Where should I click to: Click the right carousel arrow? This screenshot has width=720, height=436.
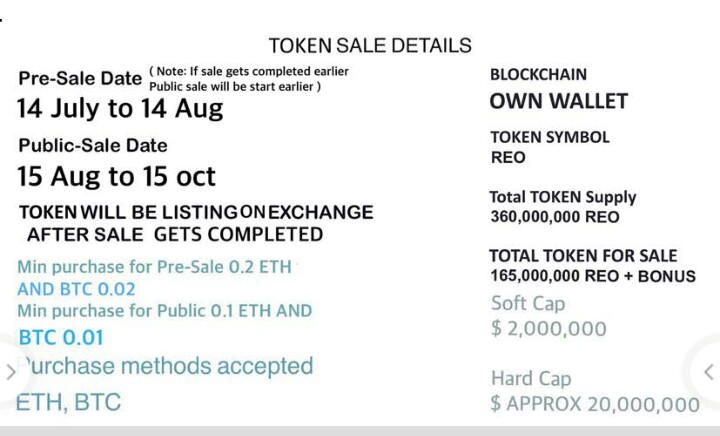click(709, 372)
